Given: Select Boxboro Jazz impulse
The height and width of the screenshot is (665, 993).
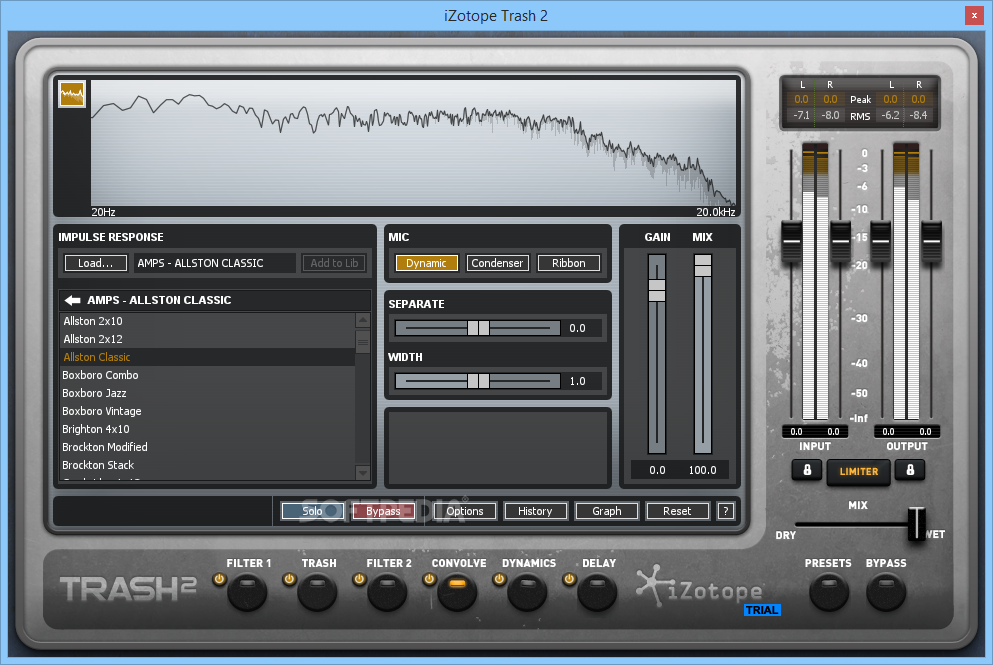Looking at the screenshot, I should point(207,393).
